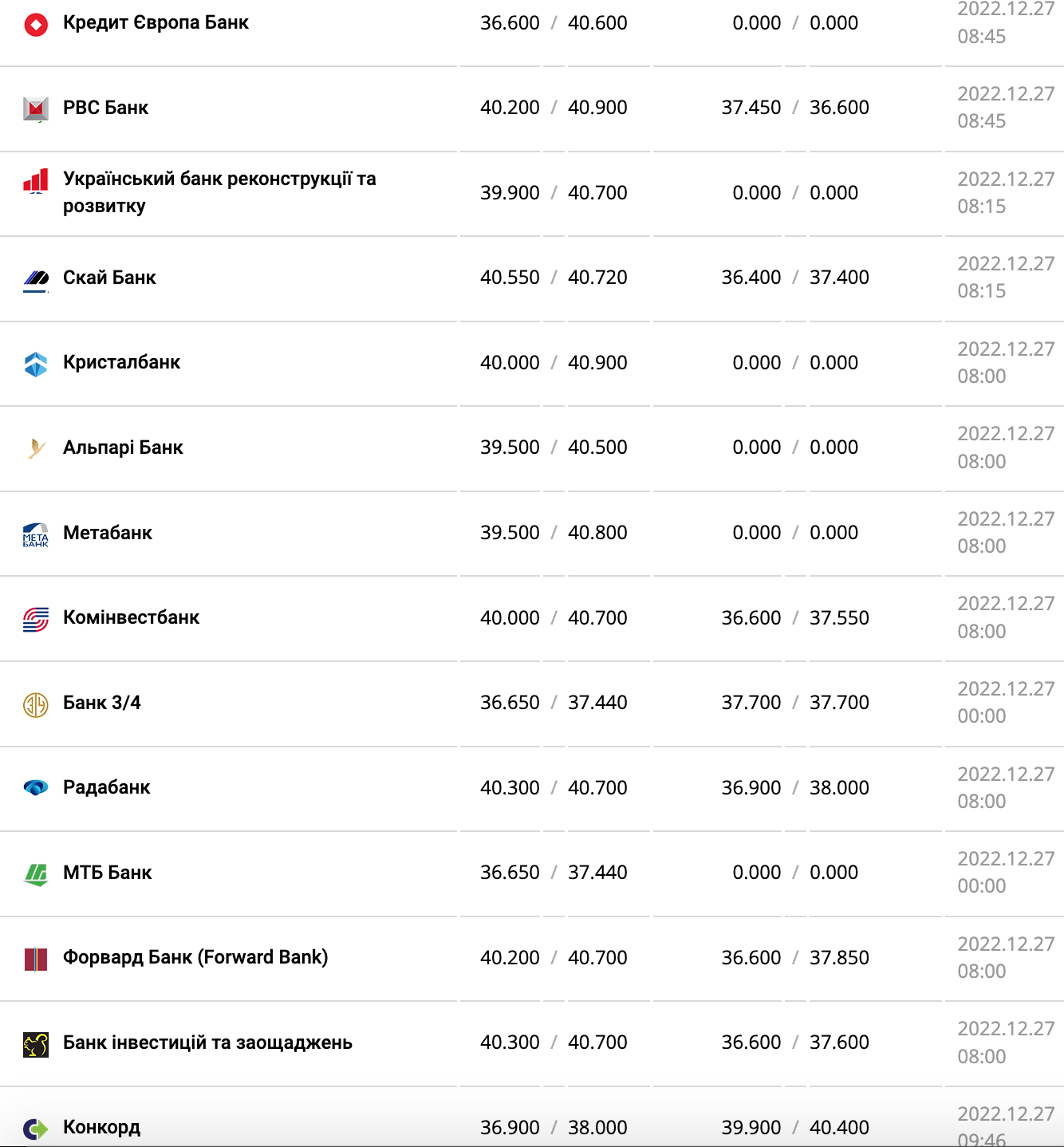
Task: Click the Кристалбанк diamond logo icon
Action: tap(36, 364)
